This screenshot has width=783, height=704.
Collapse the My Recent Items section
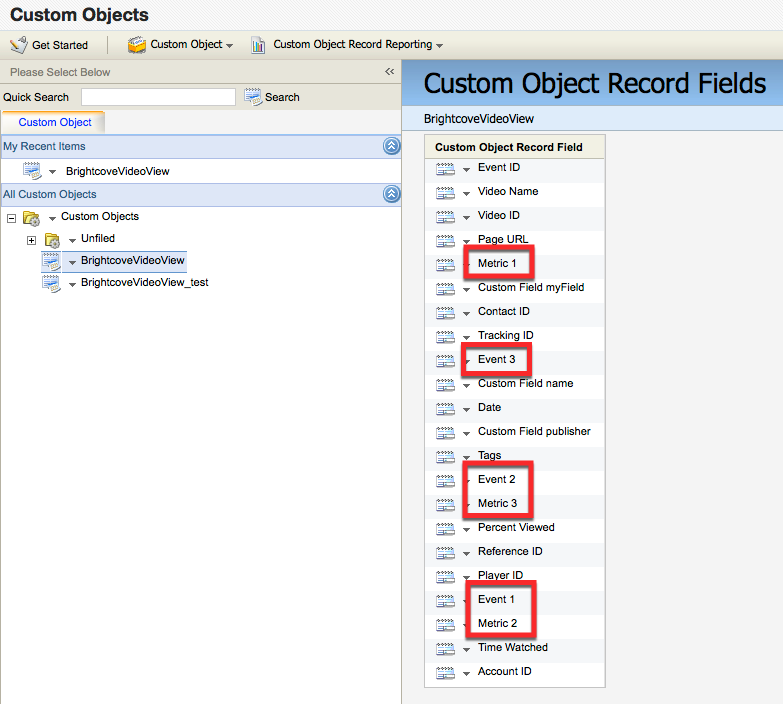click(391, 147)
